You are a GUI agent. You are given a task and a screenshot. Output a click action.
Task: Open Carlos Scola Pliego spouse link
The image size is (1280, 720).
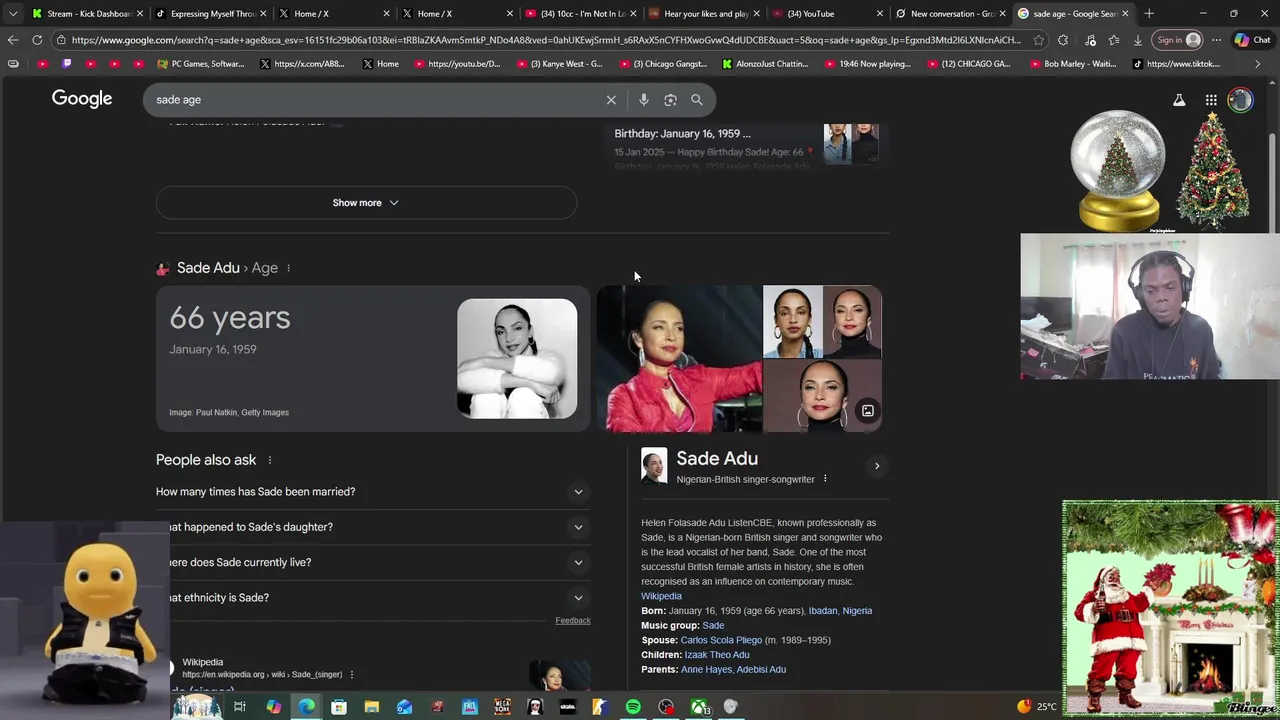pyautogui.click(x=721, y=640)
